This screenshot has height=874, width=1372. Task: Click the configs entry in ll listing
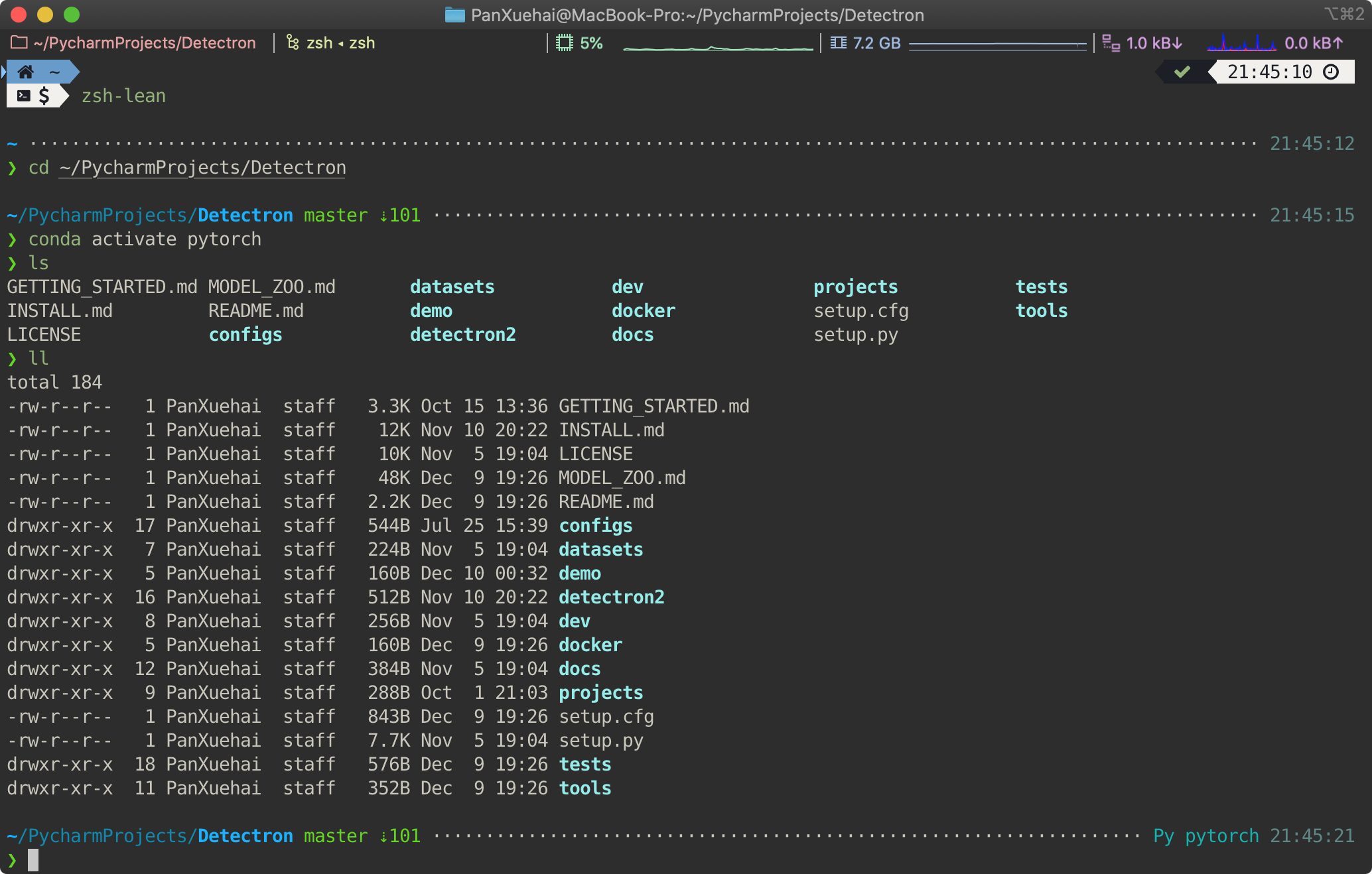click(596, 526)
